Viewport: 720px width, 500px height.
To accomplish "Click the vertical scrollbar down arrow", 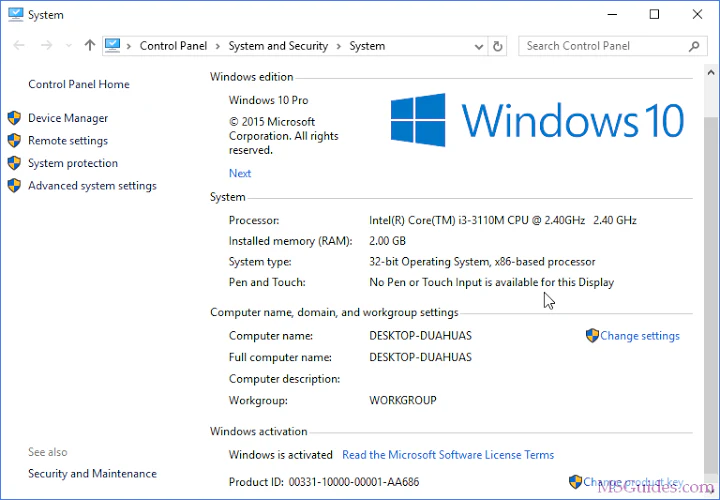I will point(711,490).
